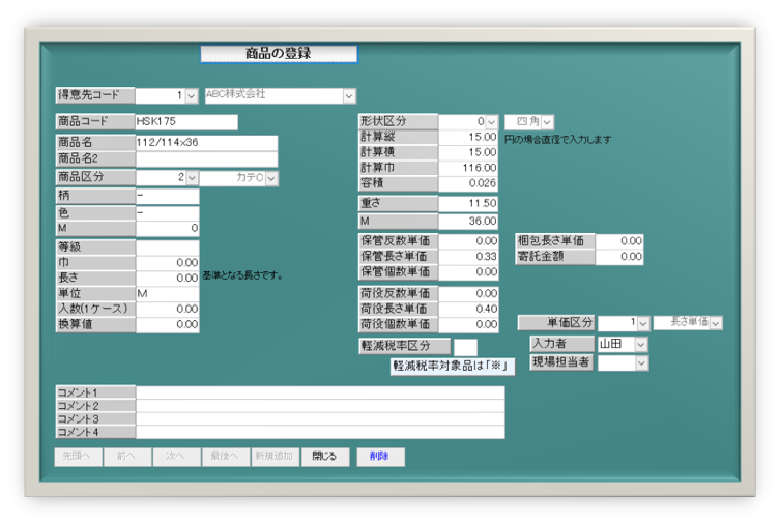The height and width of the screenshot is (524, 780).
Task: Click the 軽減税率区分 input box
Action: point(466,346)
